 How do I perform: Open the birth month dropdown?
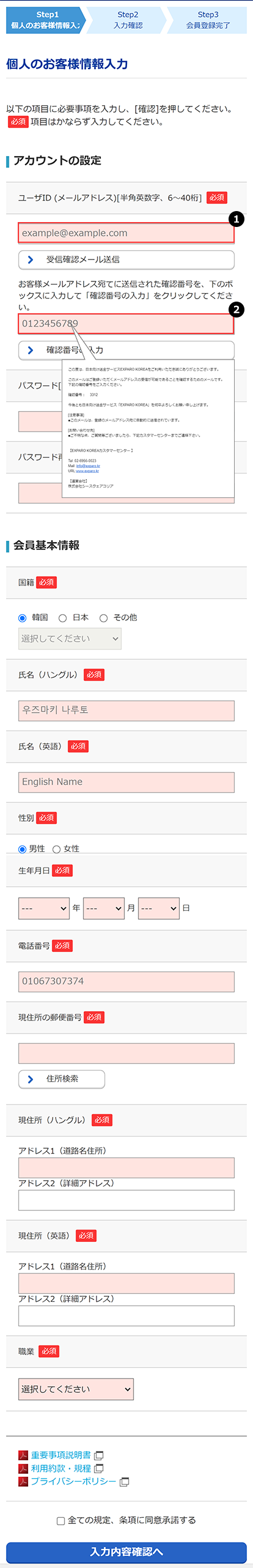(104, 908)
